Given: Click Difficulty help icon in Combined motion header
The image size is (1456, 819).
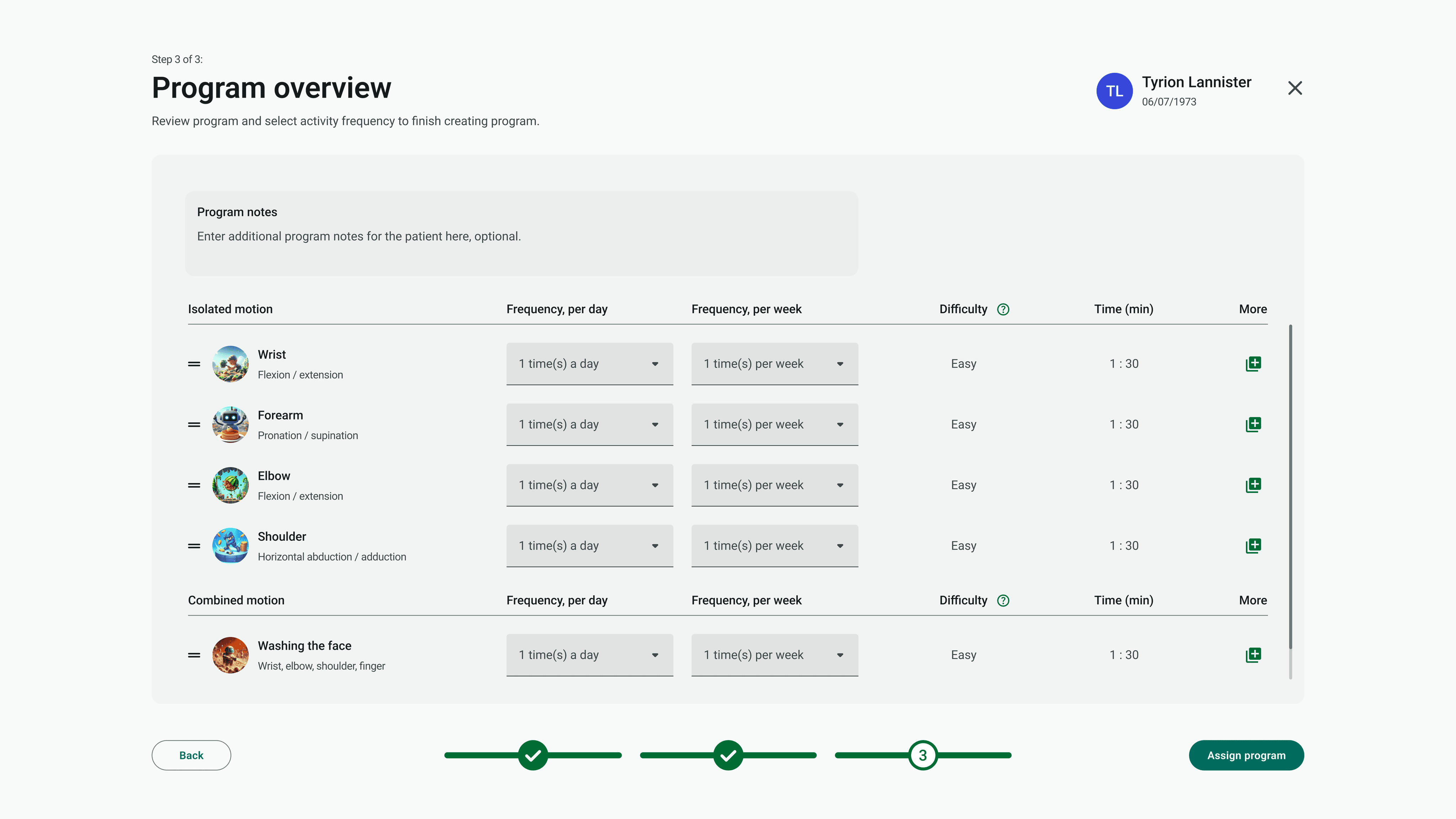Looking at the screenshot, I should [1003, 600].
